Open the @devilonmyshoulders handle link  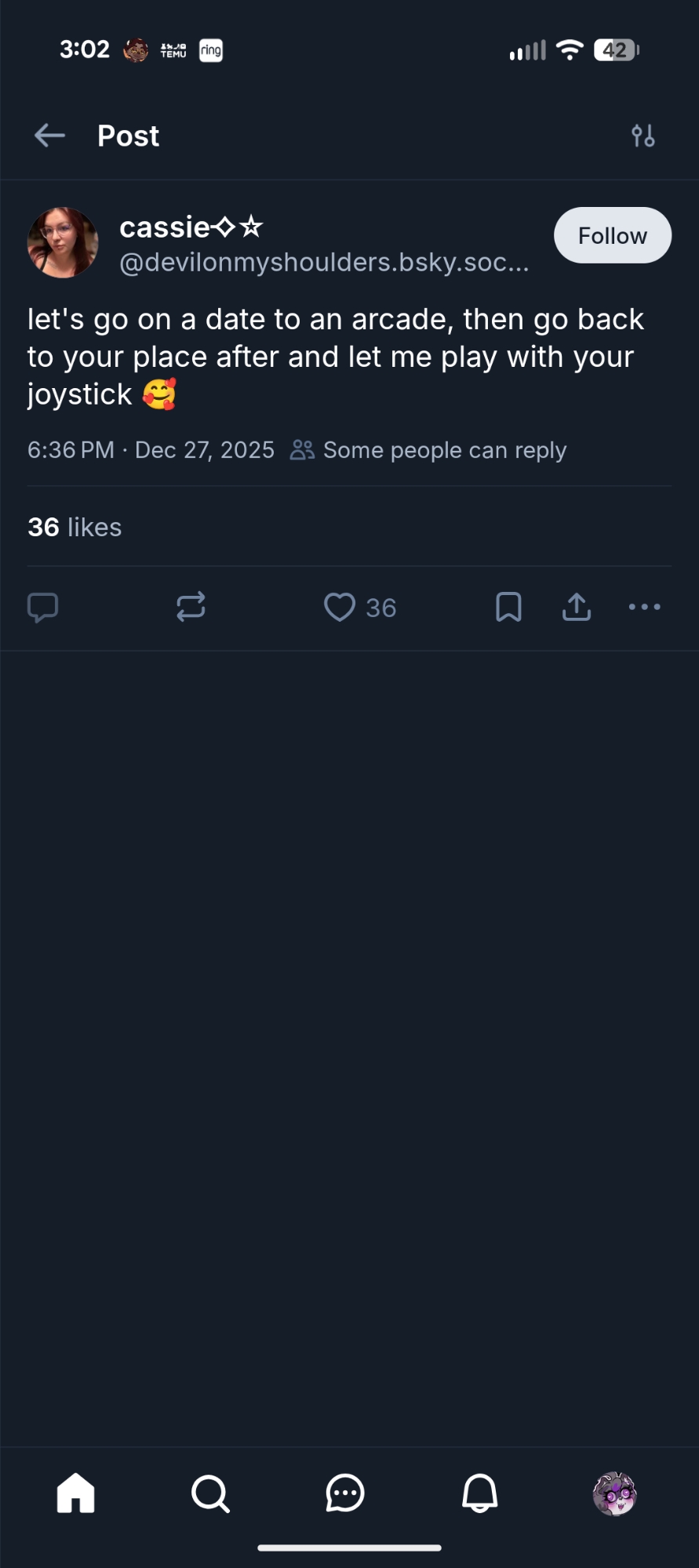click(324, 263)
